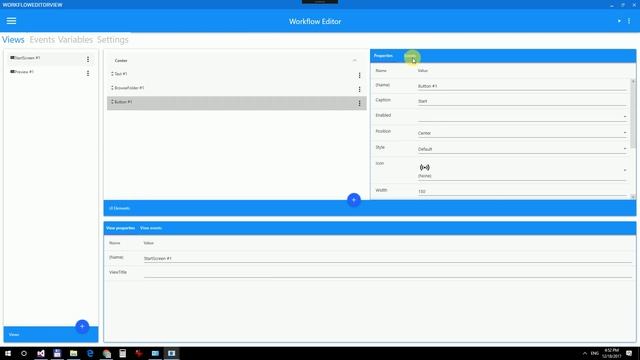Switch to the View events tab
This screenshot has width=640, height=360.
pyautogui.click(x=151, y=228)
